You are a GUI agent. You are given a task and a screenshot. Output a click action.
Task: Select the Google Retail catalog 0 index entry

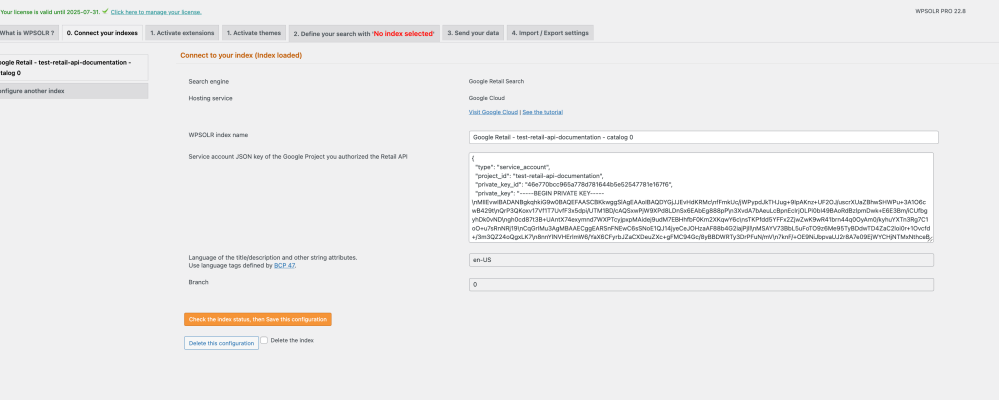tap(73, 68)
